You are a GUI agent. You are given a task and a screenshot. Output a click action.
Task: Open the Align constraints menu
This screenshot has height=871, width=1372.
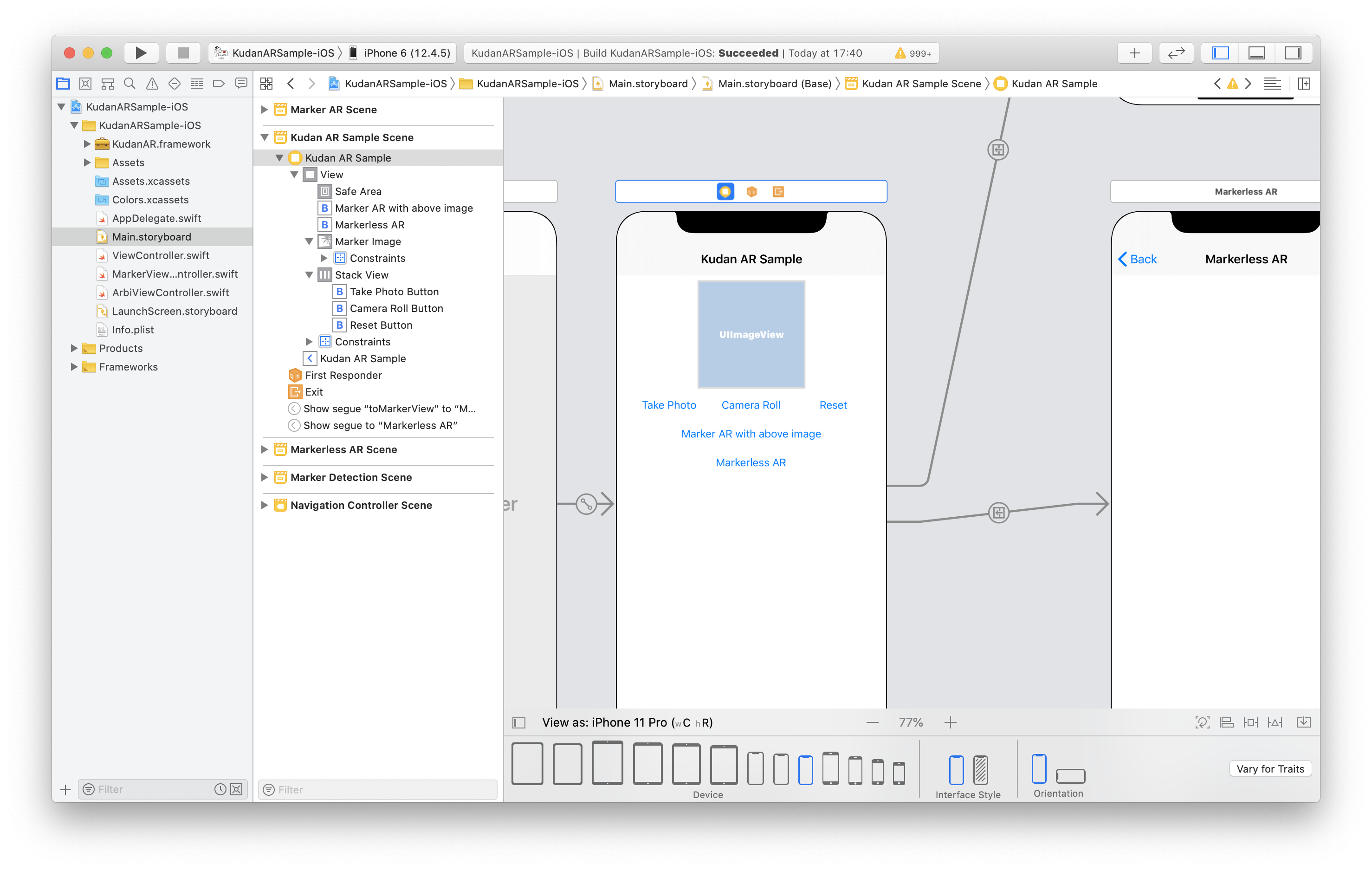1226,722
